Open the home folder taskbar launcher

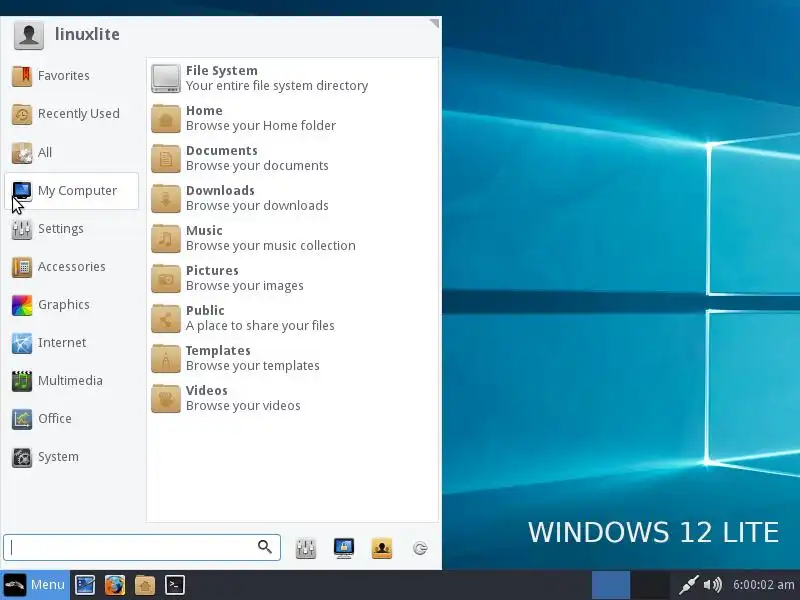click(145, 585)
